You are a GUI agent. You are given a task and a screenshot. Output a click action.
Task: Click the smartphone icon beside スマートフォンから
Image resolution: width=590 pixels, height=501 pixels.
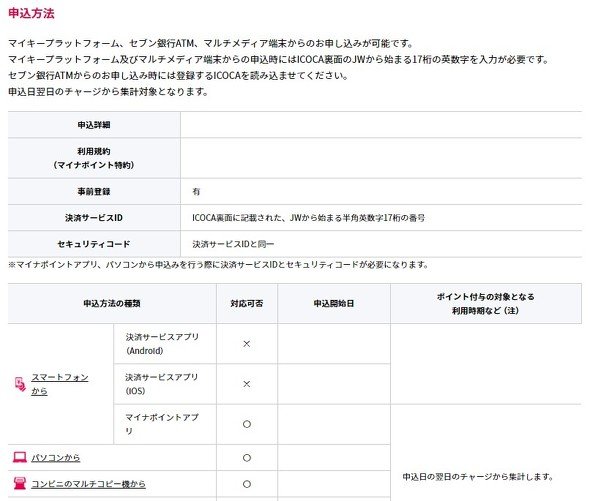pyautogui.click(x=20, y=384)
